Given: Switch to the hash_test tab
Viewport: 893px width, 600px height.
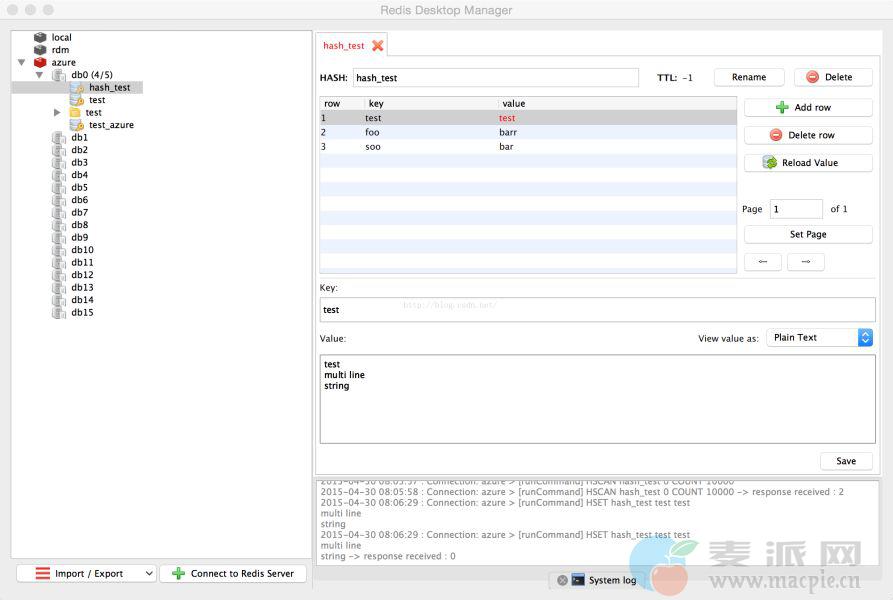Looking at the screenshot, I should point(343,45).
